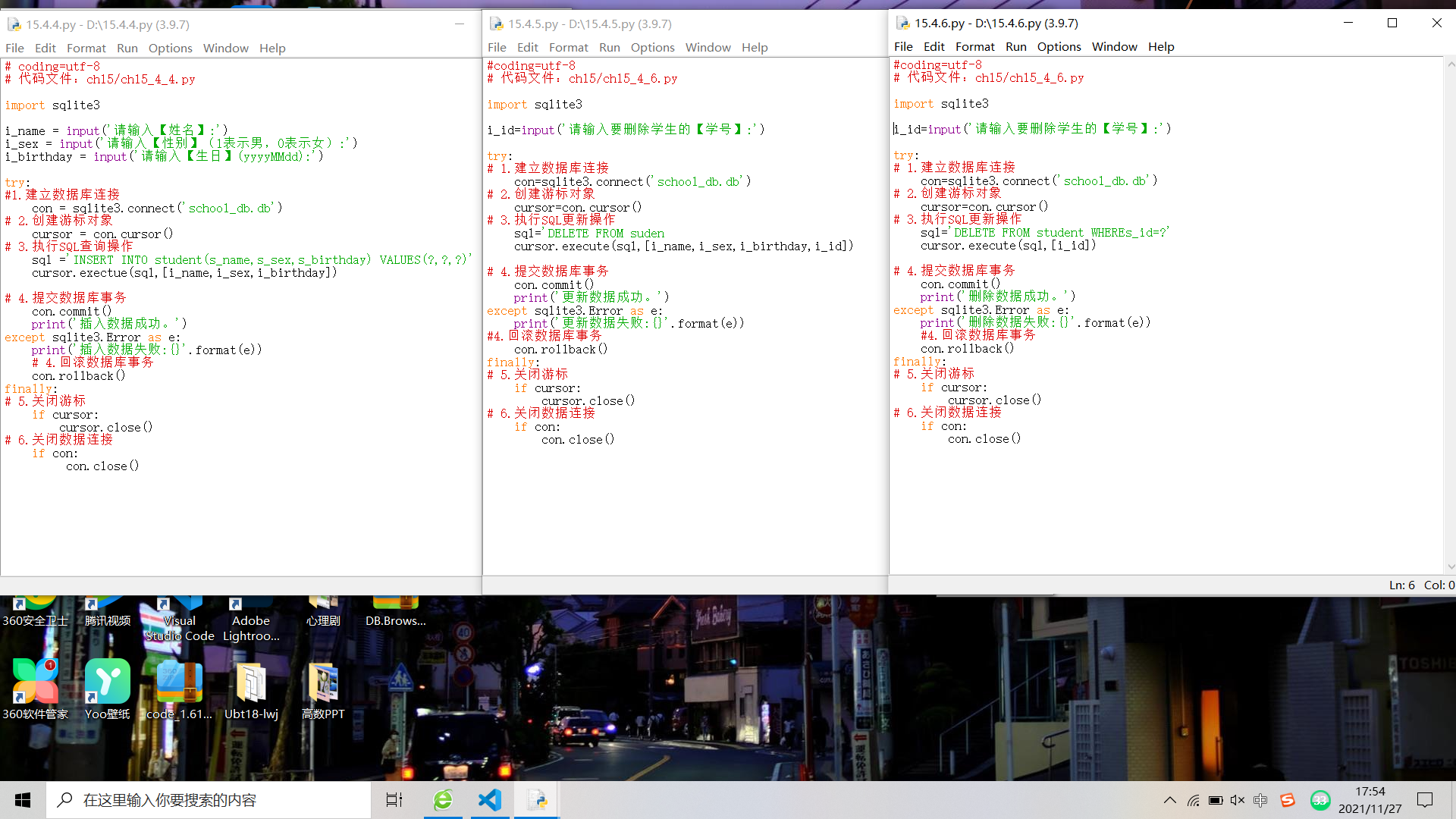Open Run menu in 15.4.6.py window

(1015, 47)
